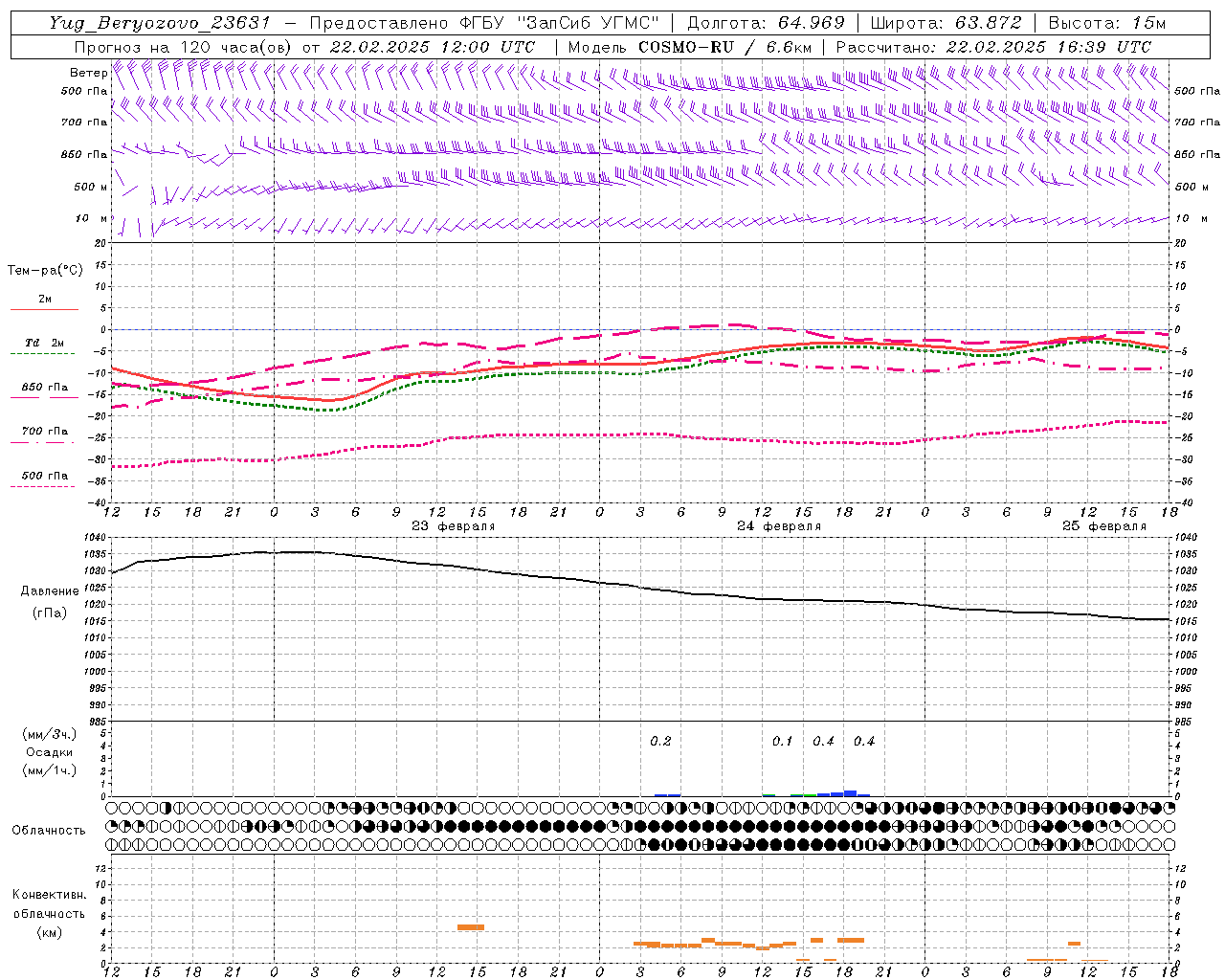Click the Прогноз на 120 часа(ов) text
The height and width of the screenshot is (980, 1225).
click(x=184, y=47)
